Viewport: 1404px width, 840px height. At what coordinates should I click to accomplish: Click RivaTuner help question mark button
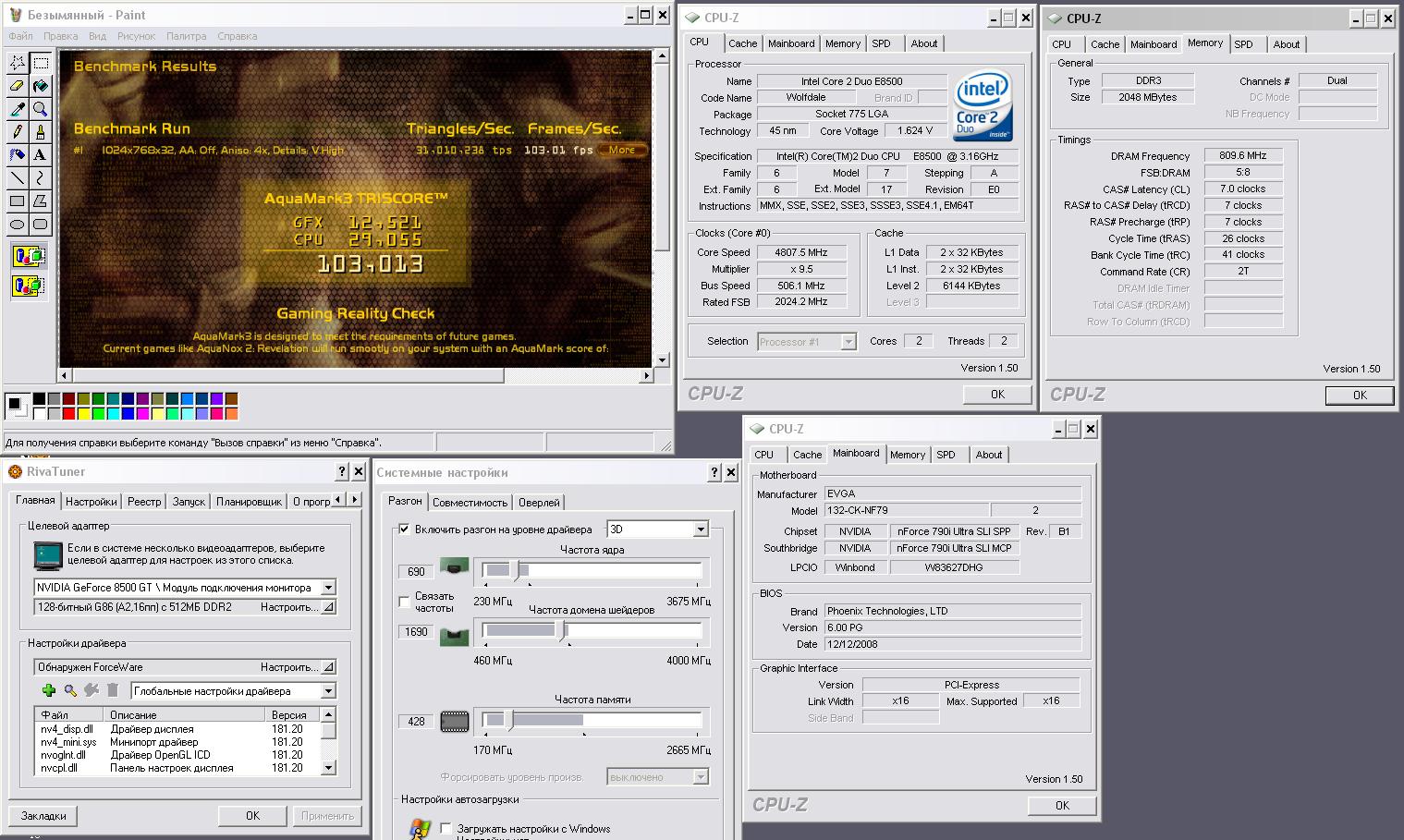pyautogui.click(x=341, y=471)
